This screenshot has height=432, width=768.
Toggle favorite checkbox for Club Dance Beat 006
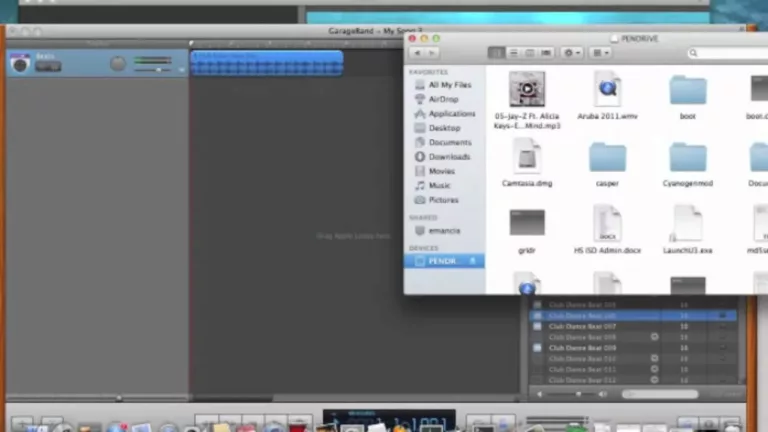tap(722, 316)
